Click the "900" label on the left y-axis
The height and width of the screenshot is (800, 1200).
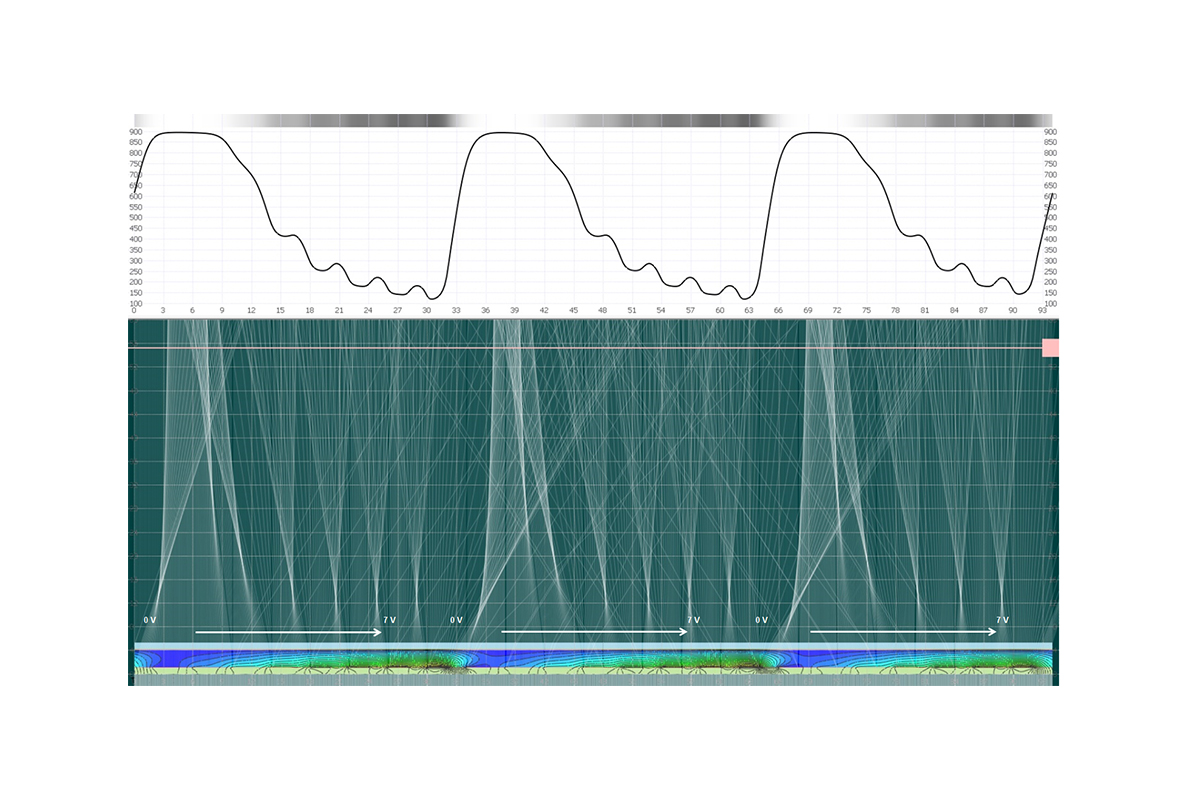tap(136, 132)
